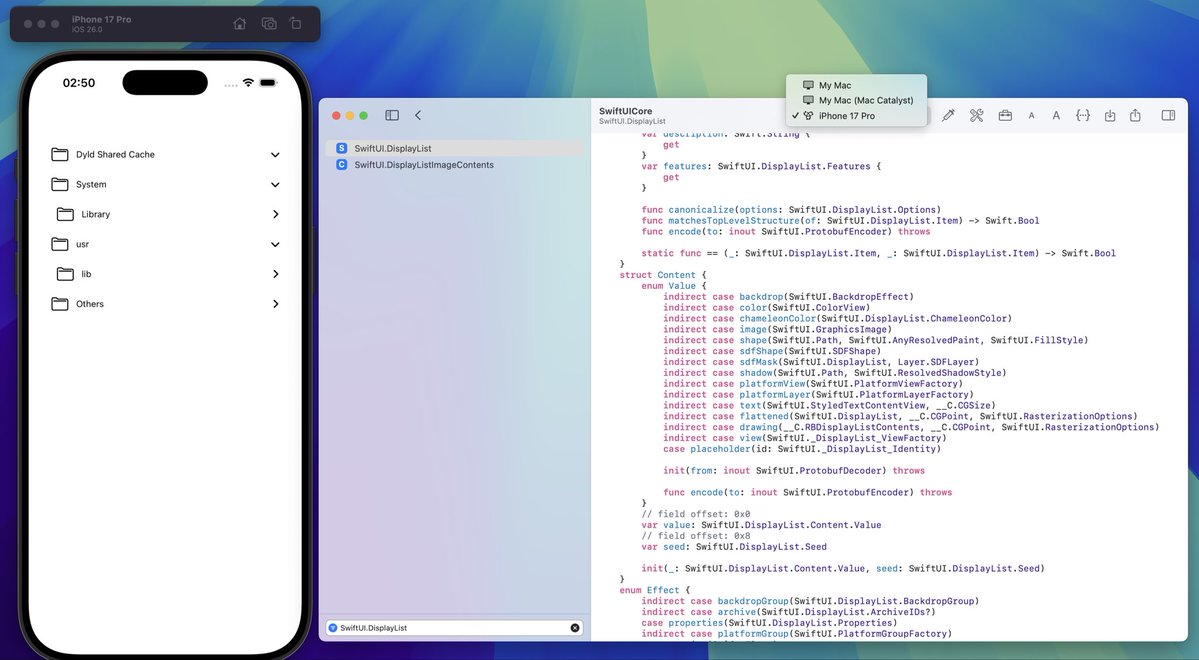The height and width of the screenshot is (660, 1199).
Task: Click the Dyld Shared Cache label
Action: pyautogui.click(x=115, y=154)
